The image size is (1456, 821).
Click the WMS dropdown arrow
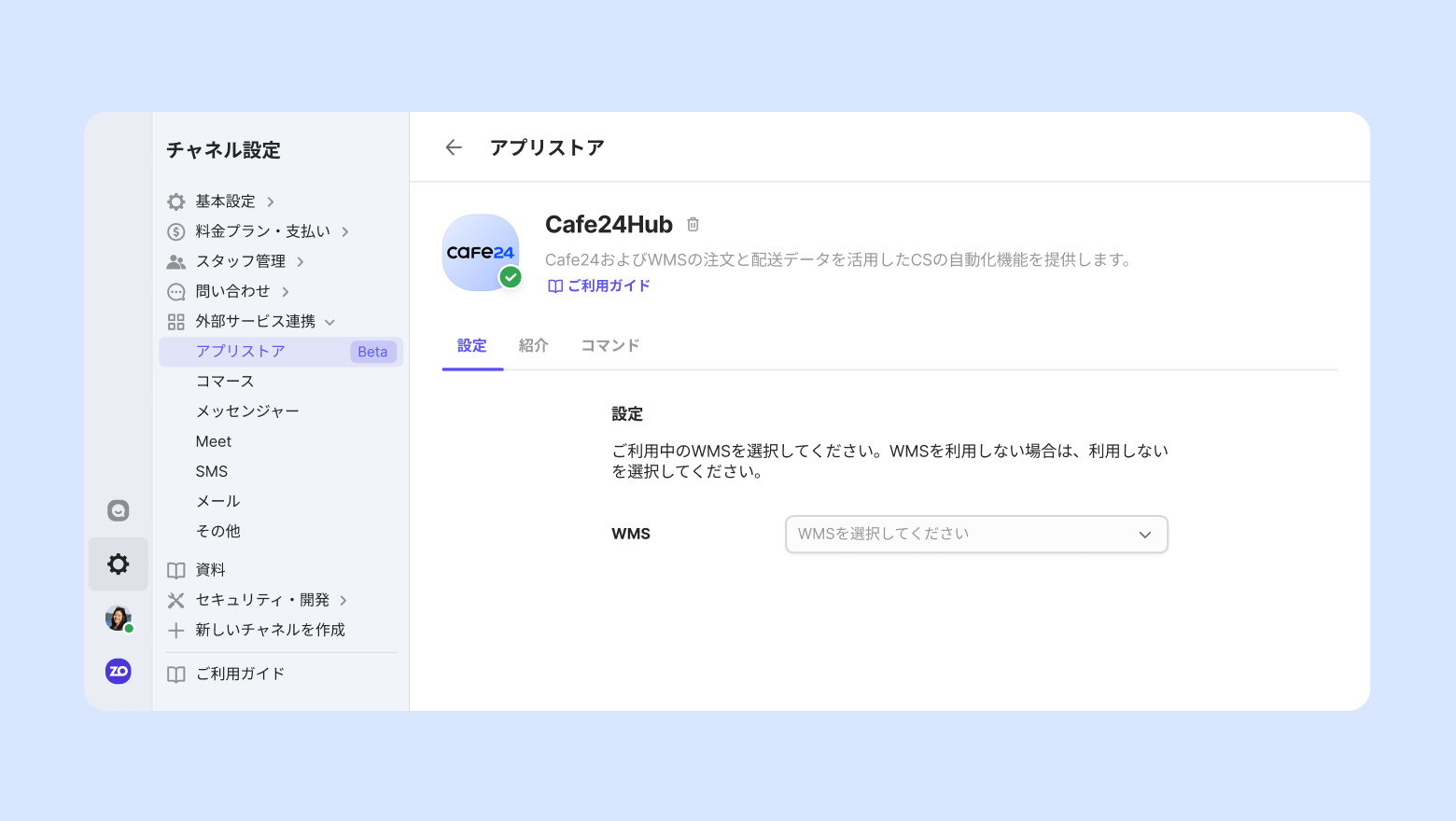[x=1145, y=535]
